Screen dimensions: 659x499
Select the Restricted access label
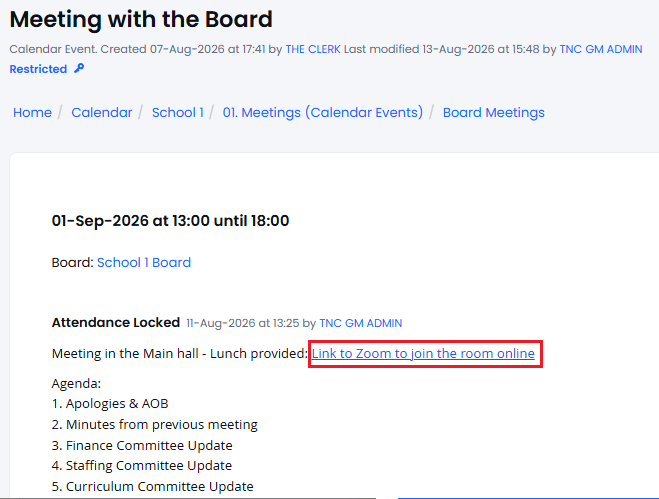(38, 69)
